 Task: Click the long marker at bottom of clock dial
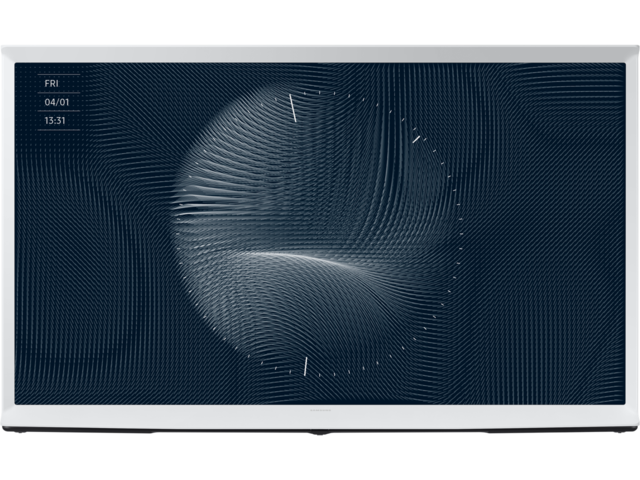tap(305, 366)
